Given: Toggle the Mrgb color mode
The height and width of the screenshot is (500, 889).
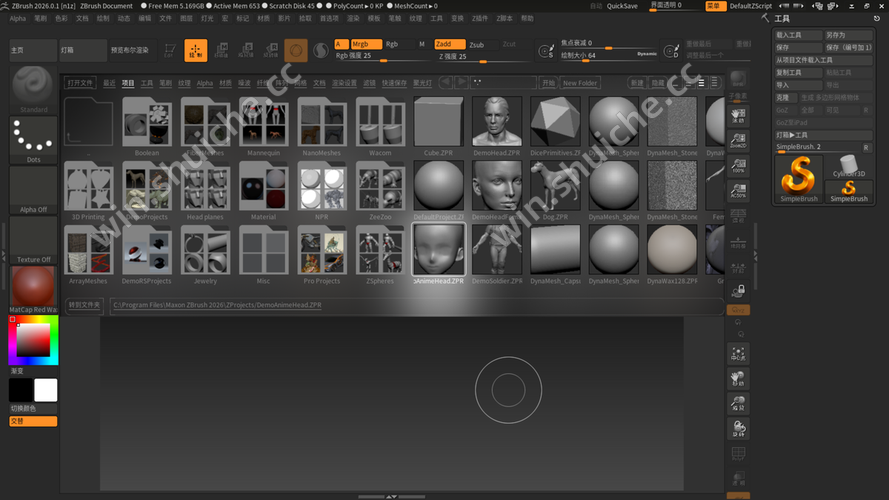Looking at the screenshot, I should click(x=360, y=44).
